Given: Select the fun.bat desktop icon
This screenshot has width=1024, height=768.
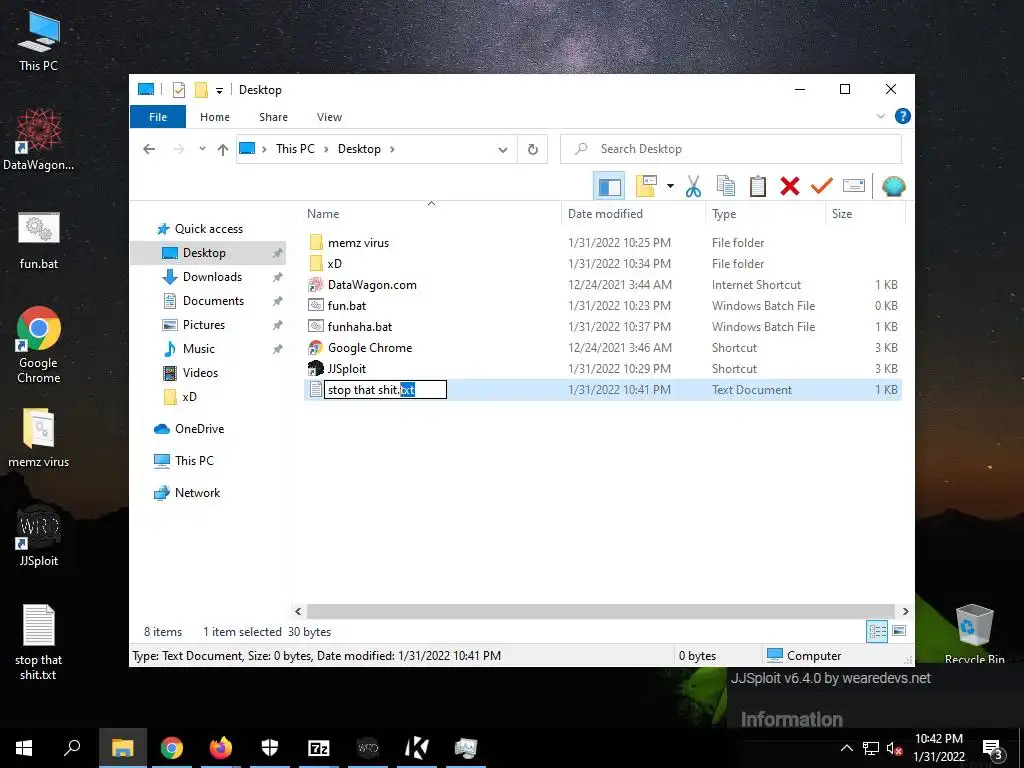Looking at the screenshot, I should click(39, 240).
